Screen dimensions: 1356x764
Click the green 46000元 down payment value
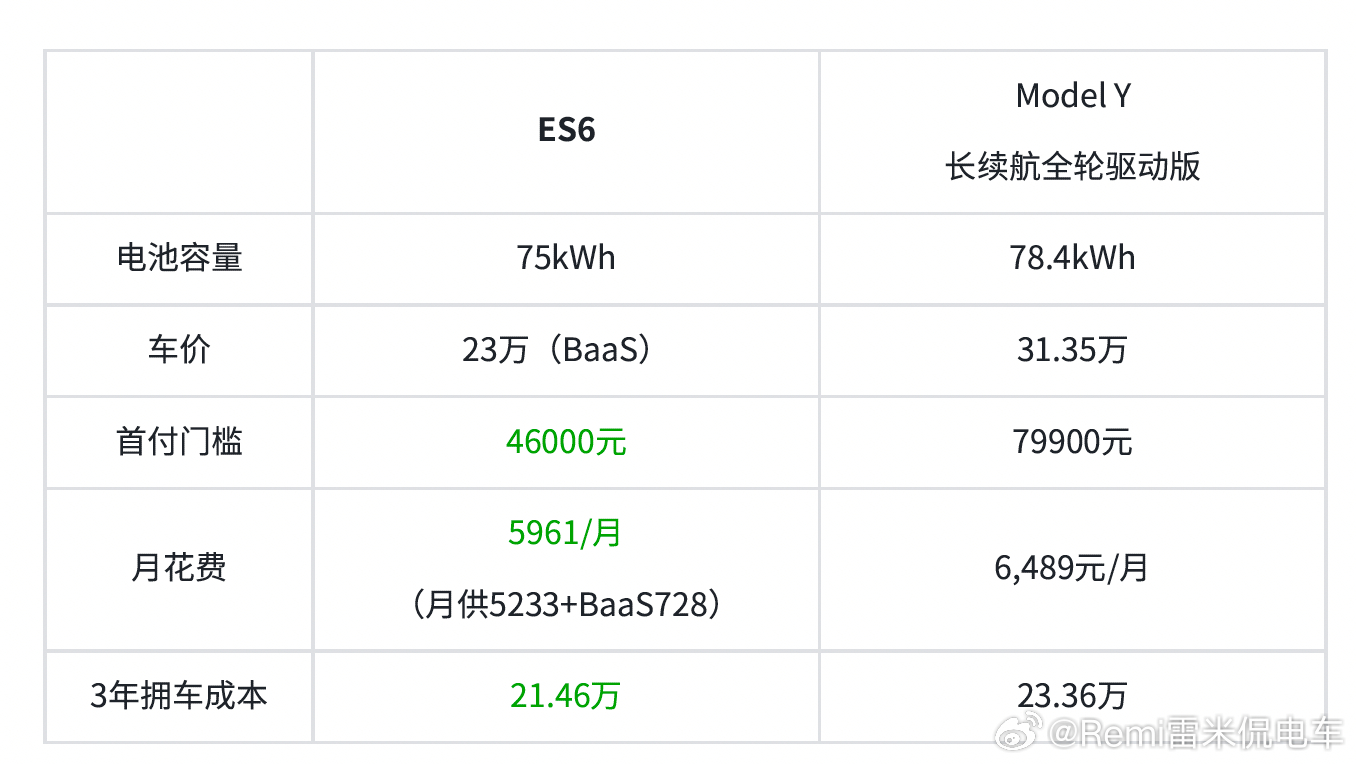566,442
